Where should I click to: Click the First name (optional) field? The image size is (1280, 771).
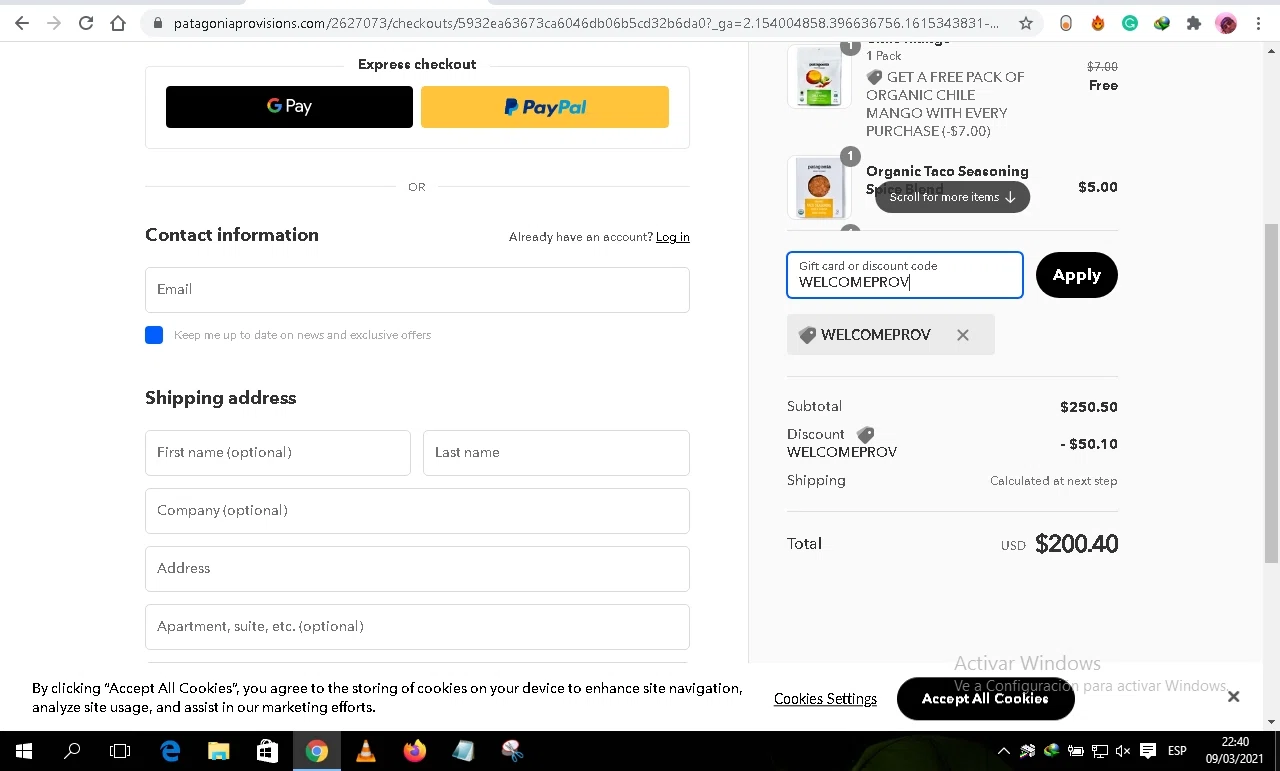(x=278, y=453)
